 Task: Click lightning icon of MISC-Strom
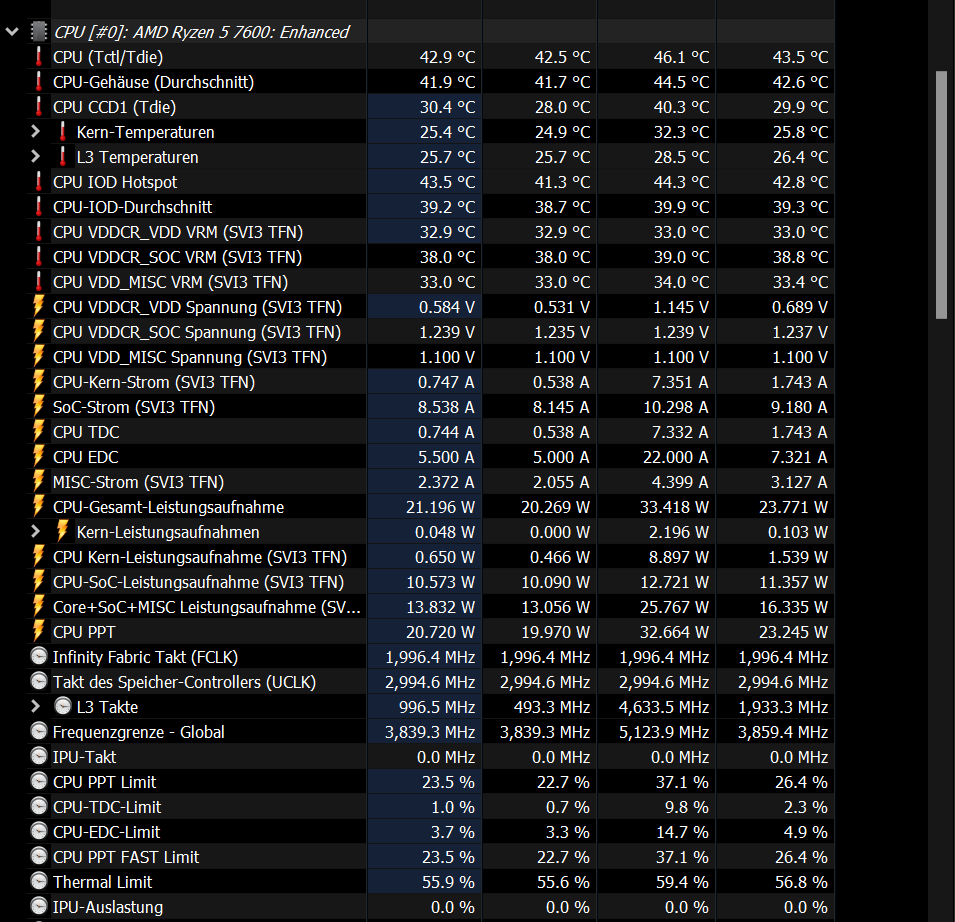[38, 480]
